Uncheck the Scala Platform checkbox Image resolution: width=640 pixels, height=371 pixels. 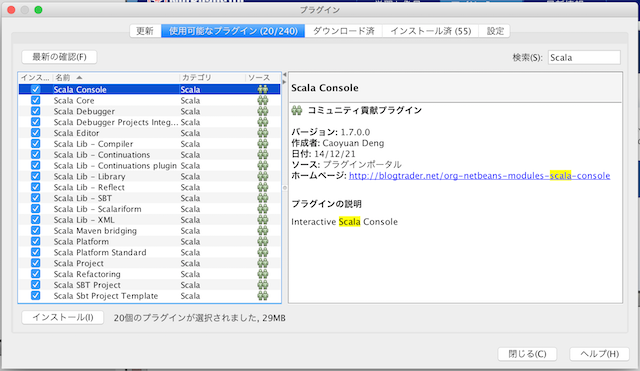pos(36,241)
